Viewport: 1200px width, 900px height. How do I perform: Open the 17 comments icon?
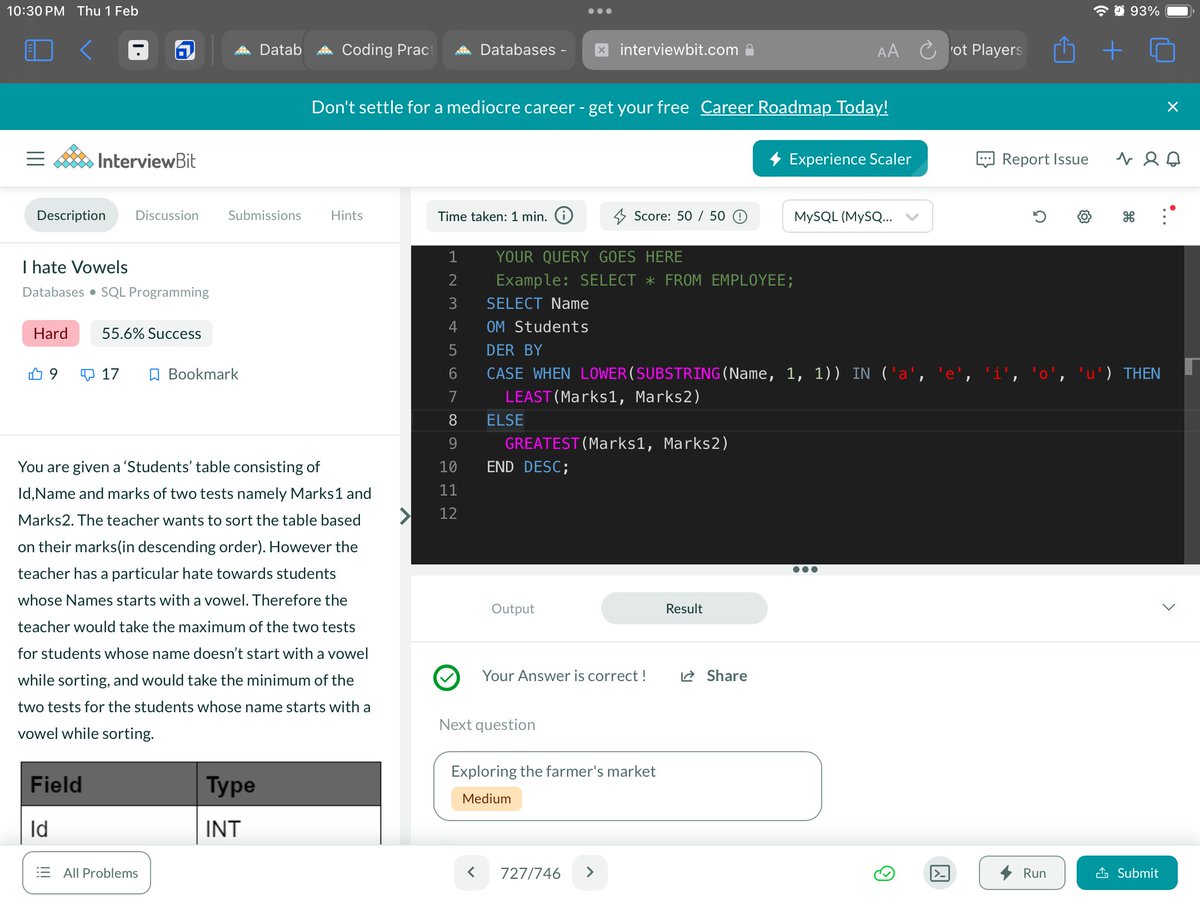(87, 374)
